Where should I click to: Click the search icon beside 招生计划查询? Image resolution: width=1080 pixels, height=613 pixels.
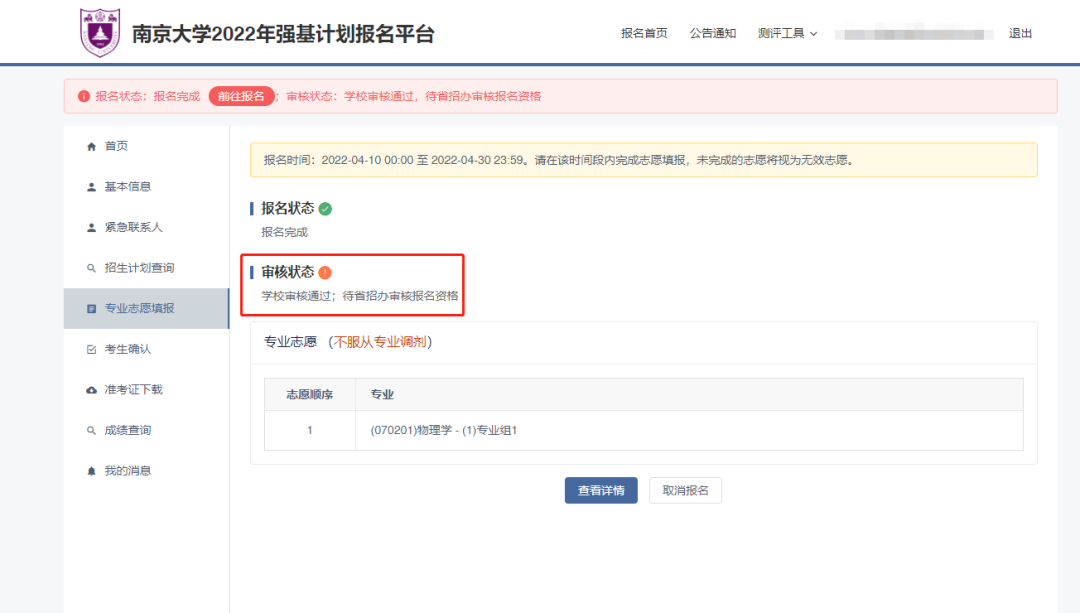pos(91,268)
